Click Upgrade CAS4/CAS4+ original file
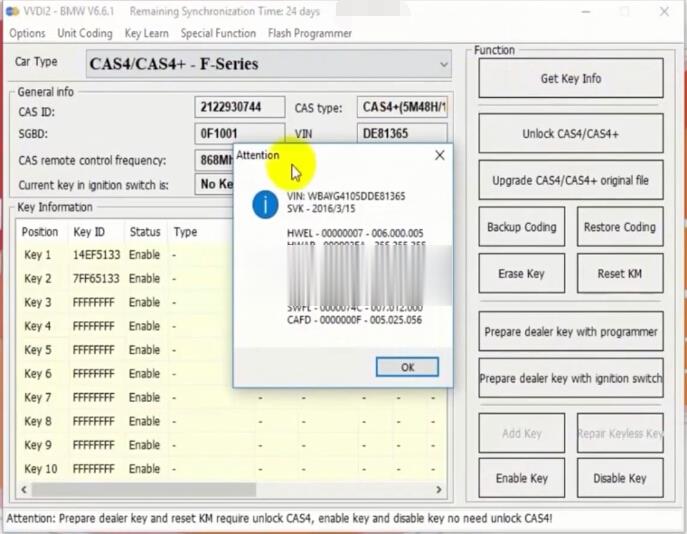 (x=571, y=180)
